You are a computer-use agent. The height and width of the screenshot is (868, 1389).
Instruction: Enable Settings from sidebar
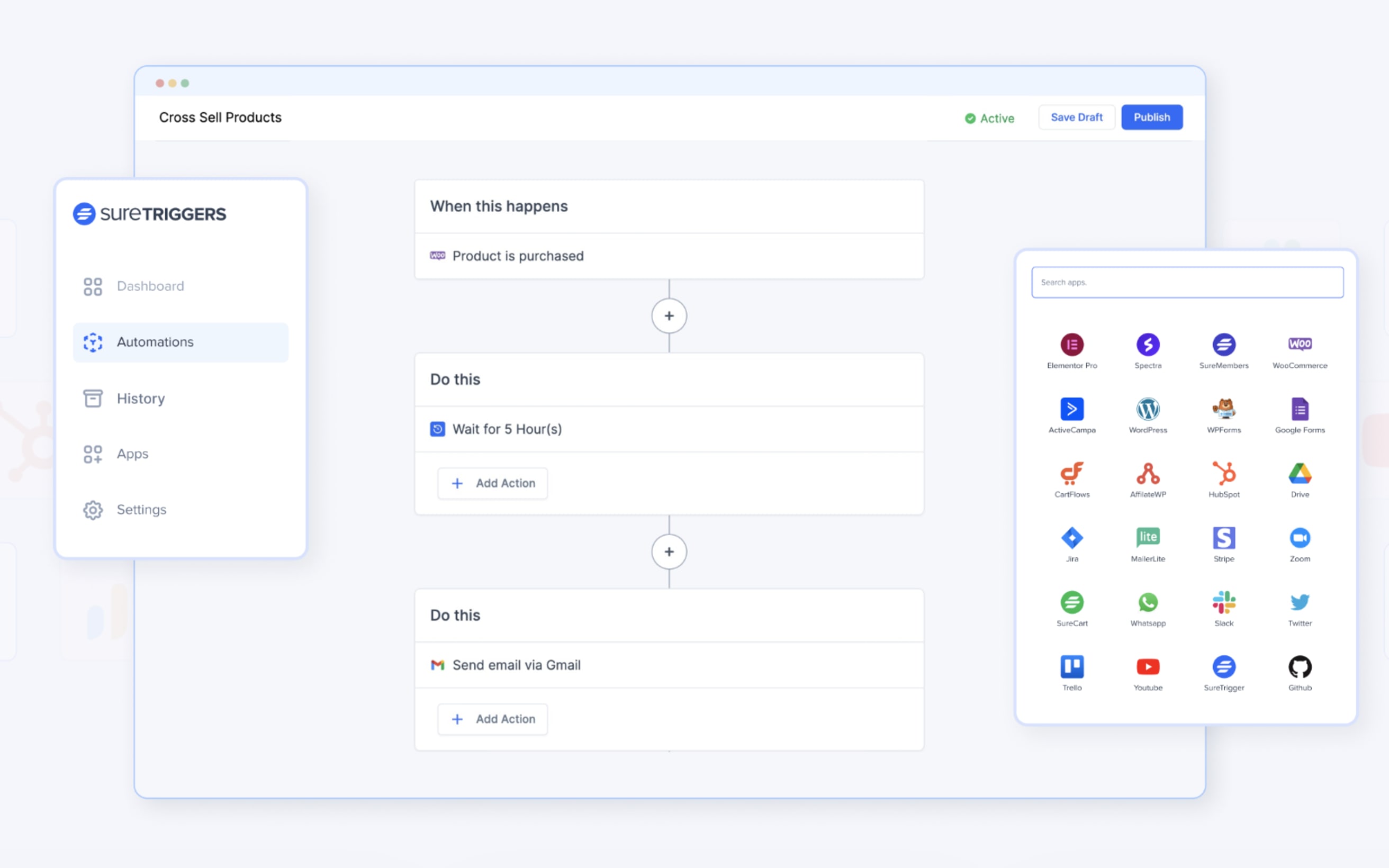141,510
